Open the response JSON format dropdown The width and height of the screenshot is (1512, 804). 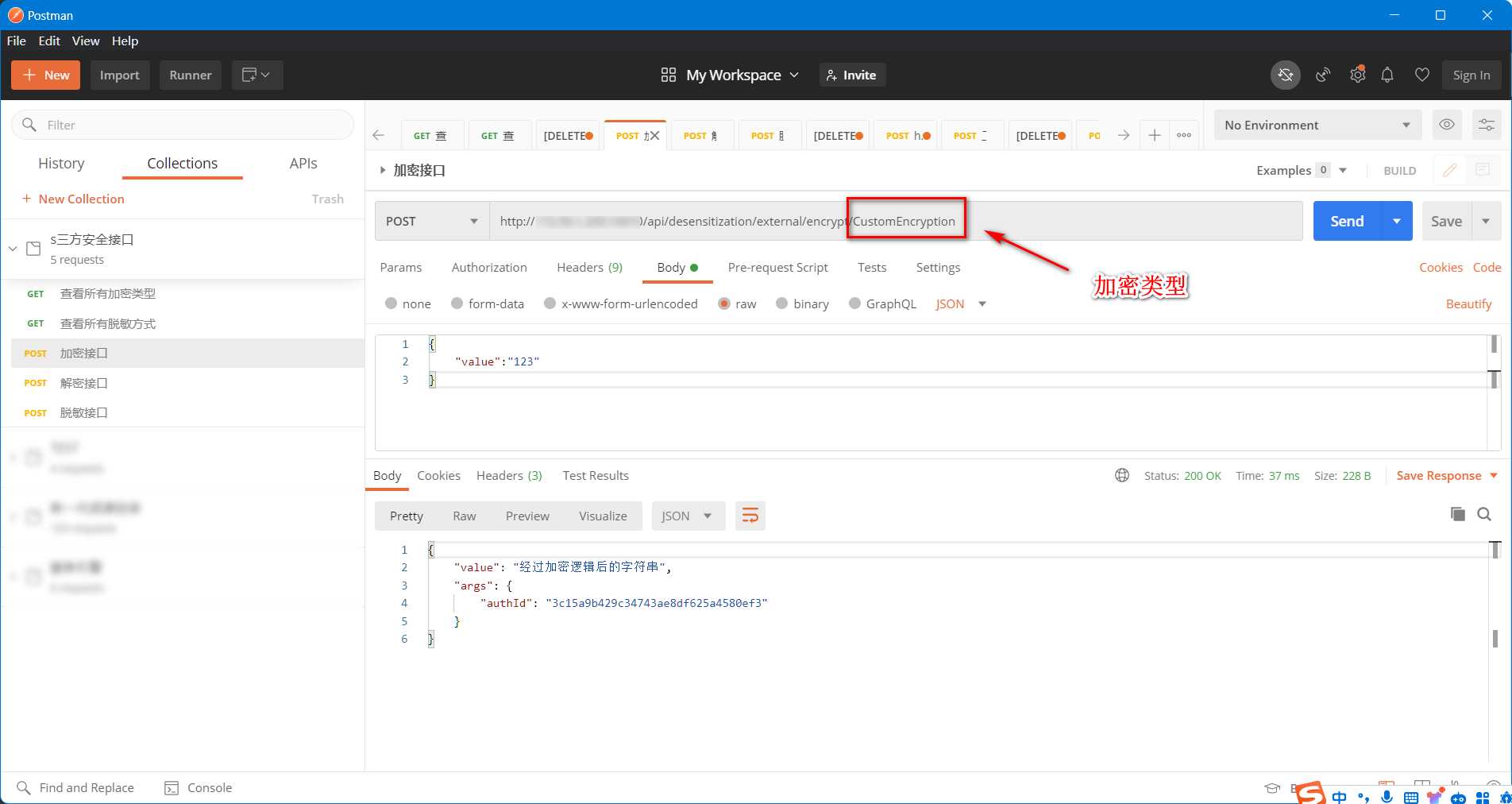(687, 516)
